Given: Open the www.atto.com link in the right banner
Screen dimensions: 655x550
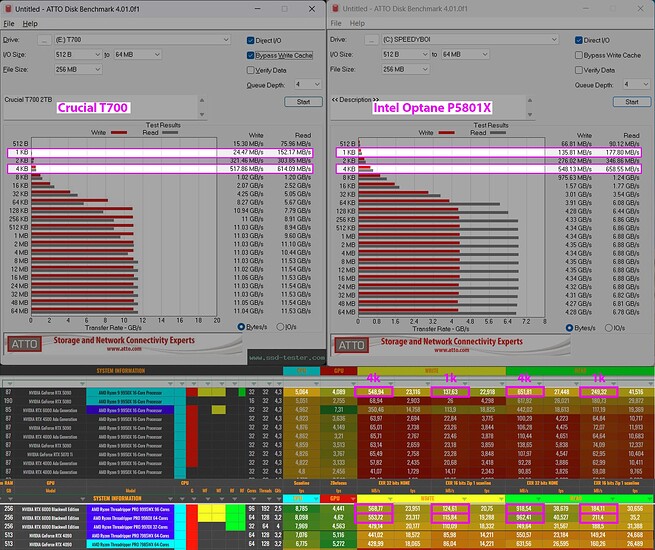Looking at the screenshot, I should [452, 350].
